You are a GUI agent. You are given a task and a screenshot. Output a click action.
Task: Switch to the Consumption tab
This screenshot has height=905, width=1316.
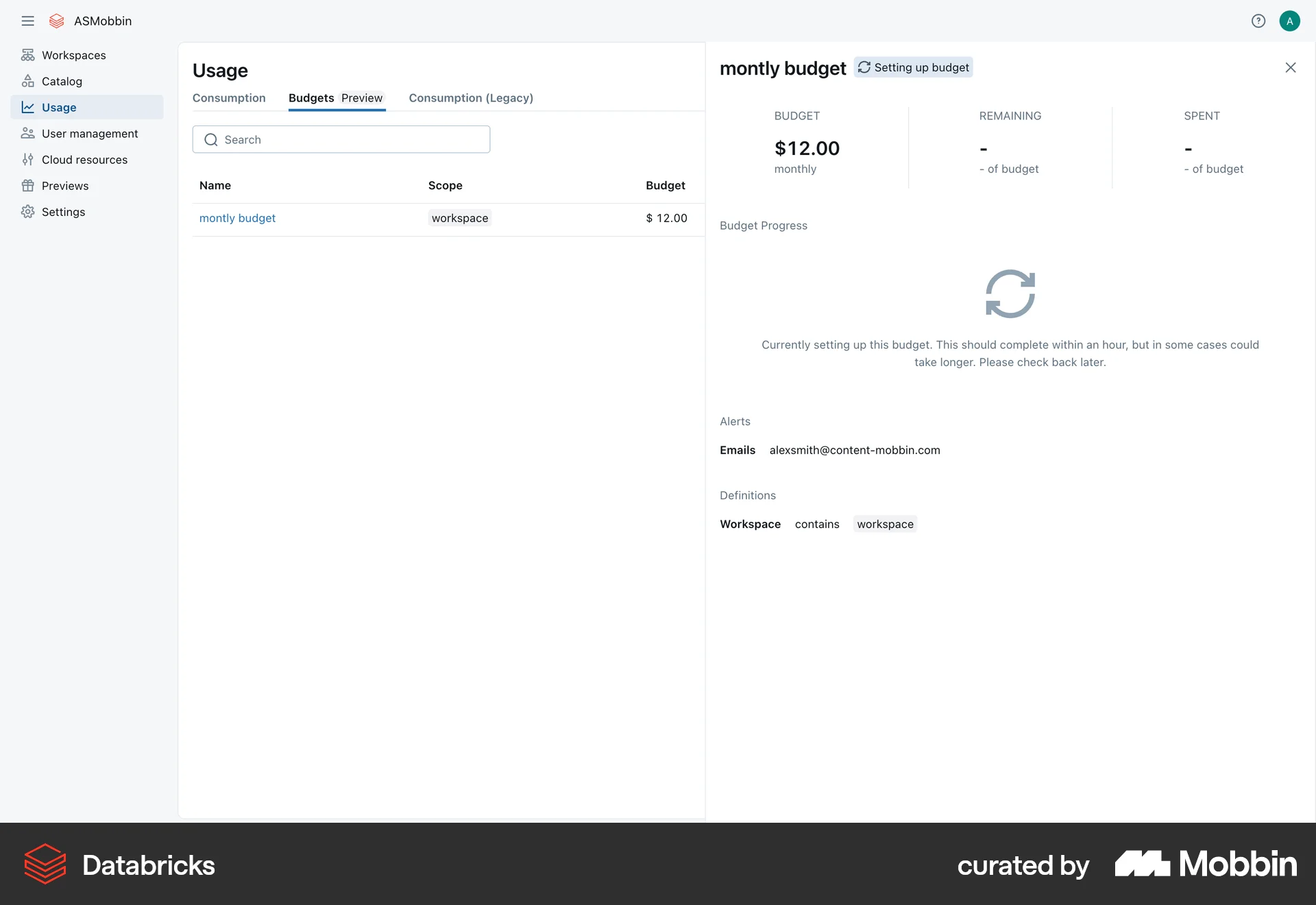(228, 98)
